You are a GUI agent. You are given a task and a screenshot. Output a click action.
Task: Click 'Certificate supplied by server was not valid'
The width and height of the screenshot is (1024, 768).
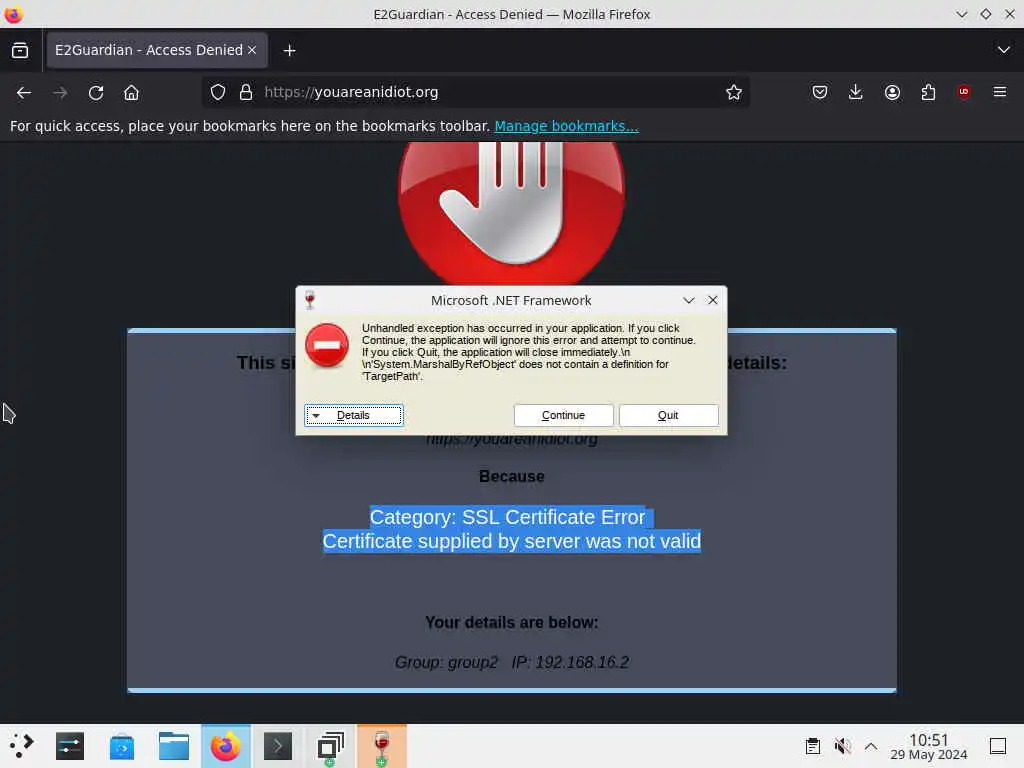click(x=511, y=541)
